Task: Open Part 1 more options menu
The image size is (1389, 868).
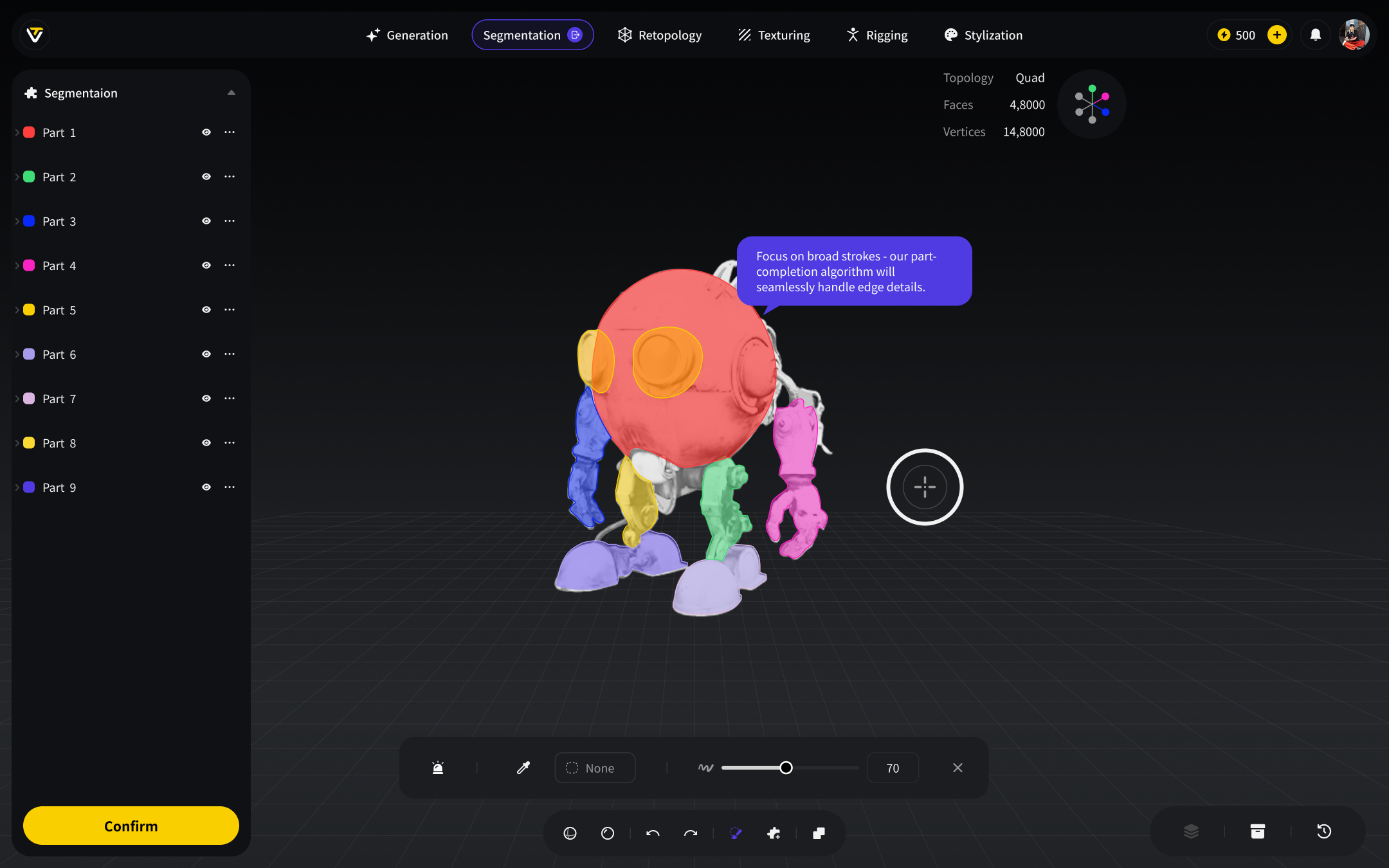Action: point(230,132)
